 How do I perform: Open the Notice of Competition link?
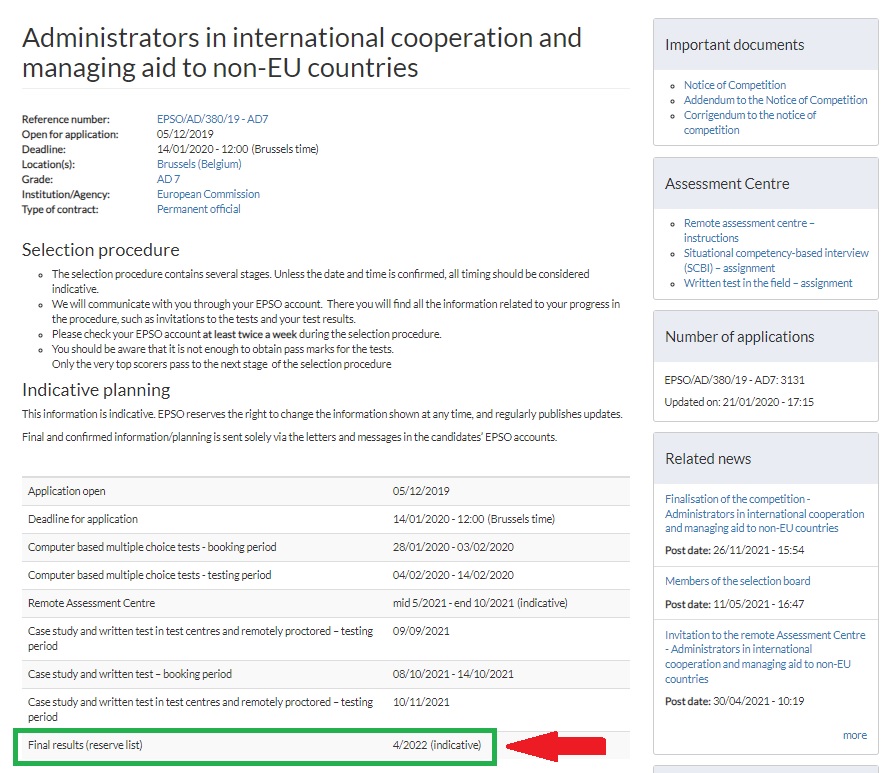click(735, 85)
